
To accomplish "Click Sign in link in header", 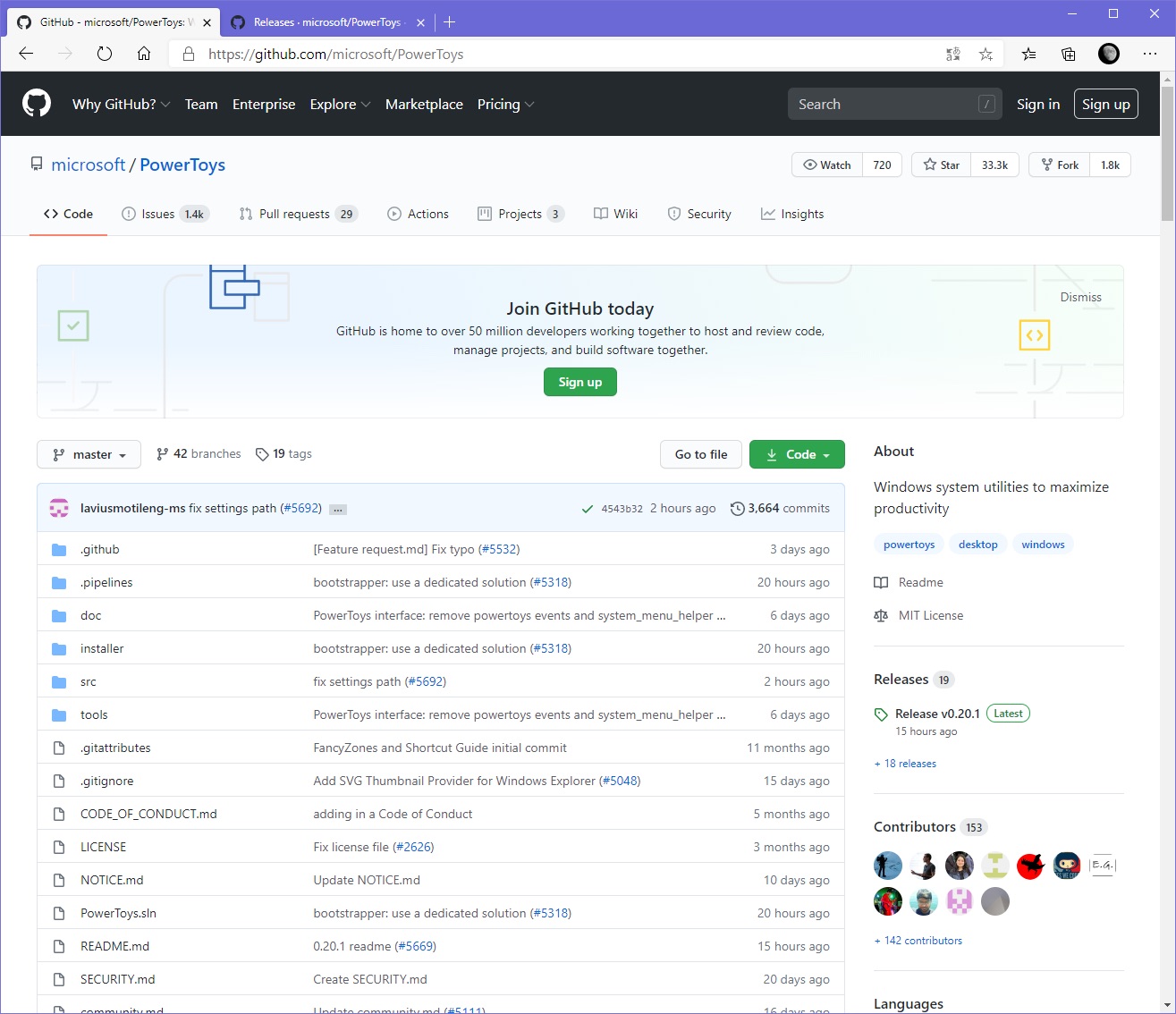I will [1038, 104].
